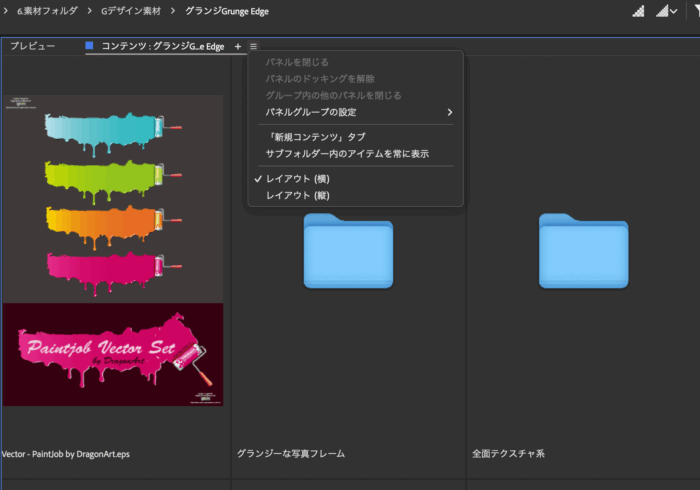
Task: Click the 6.素材フォルダ breadcrumb
Action: click(47, 11)
